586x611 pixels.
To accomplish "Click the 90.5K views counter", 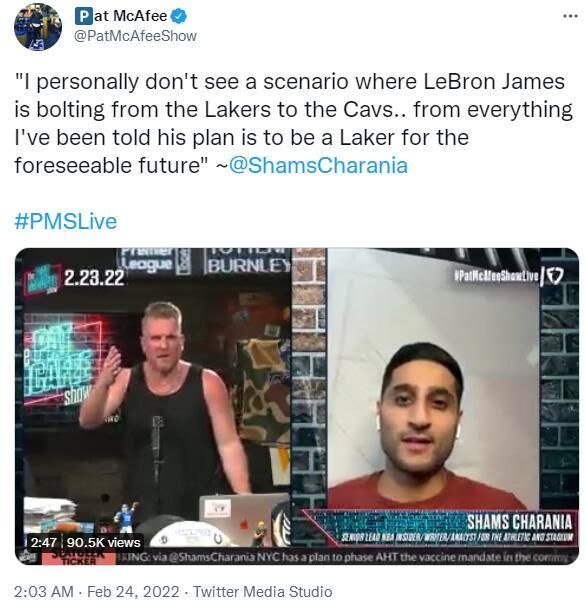I will 103,542.
